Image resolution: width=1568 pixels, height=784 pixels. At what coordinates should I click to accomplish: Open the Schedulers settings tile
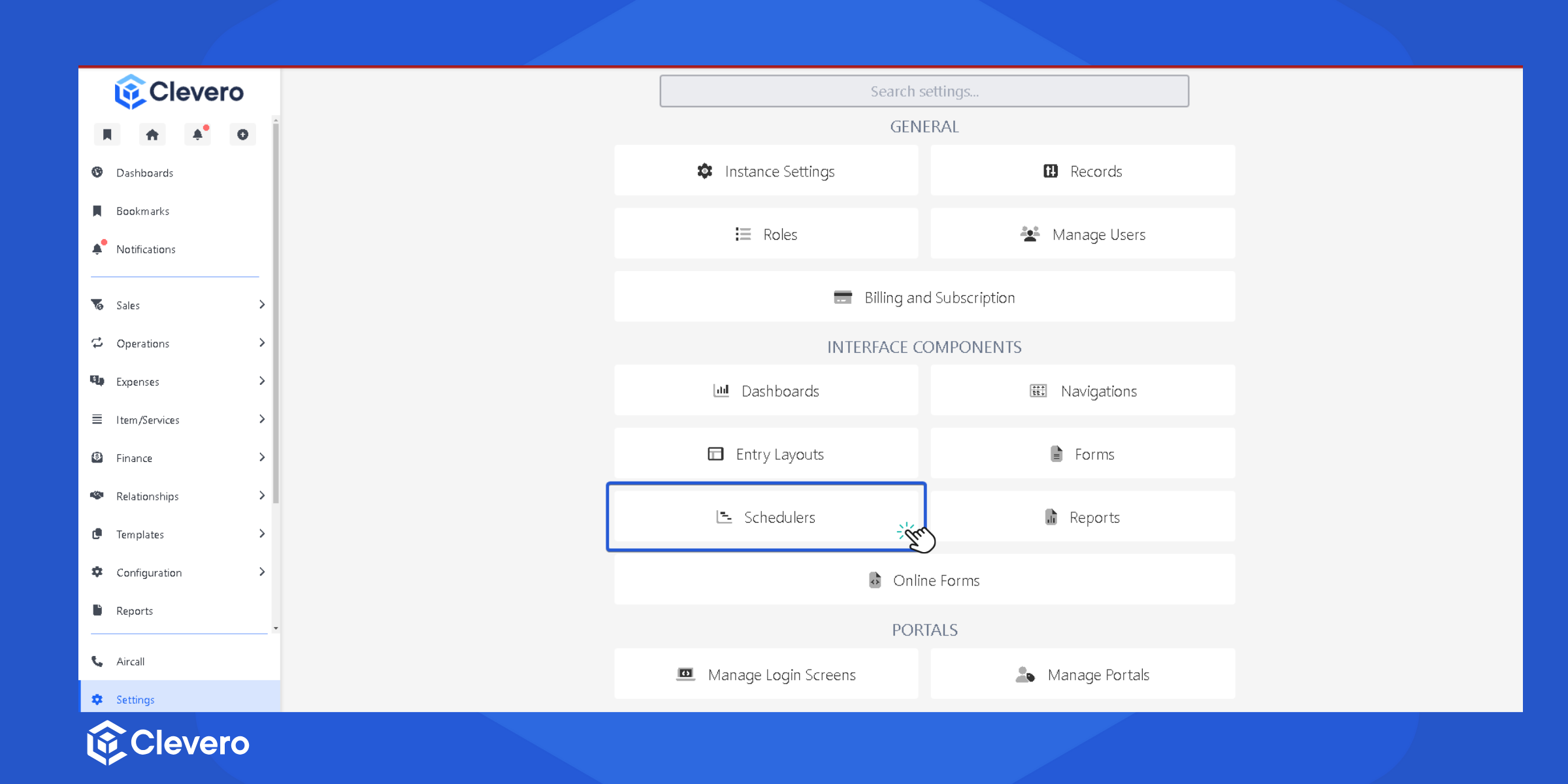click(x=766, y=517)
